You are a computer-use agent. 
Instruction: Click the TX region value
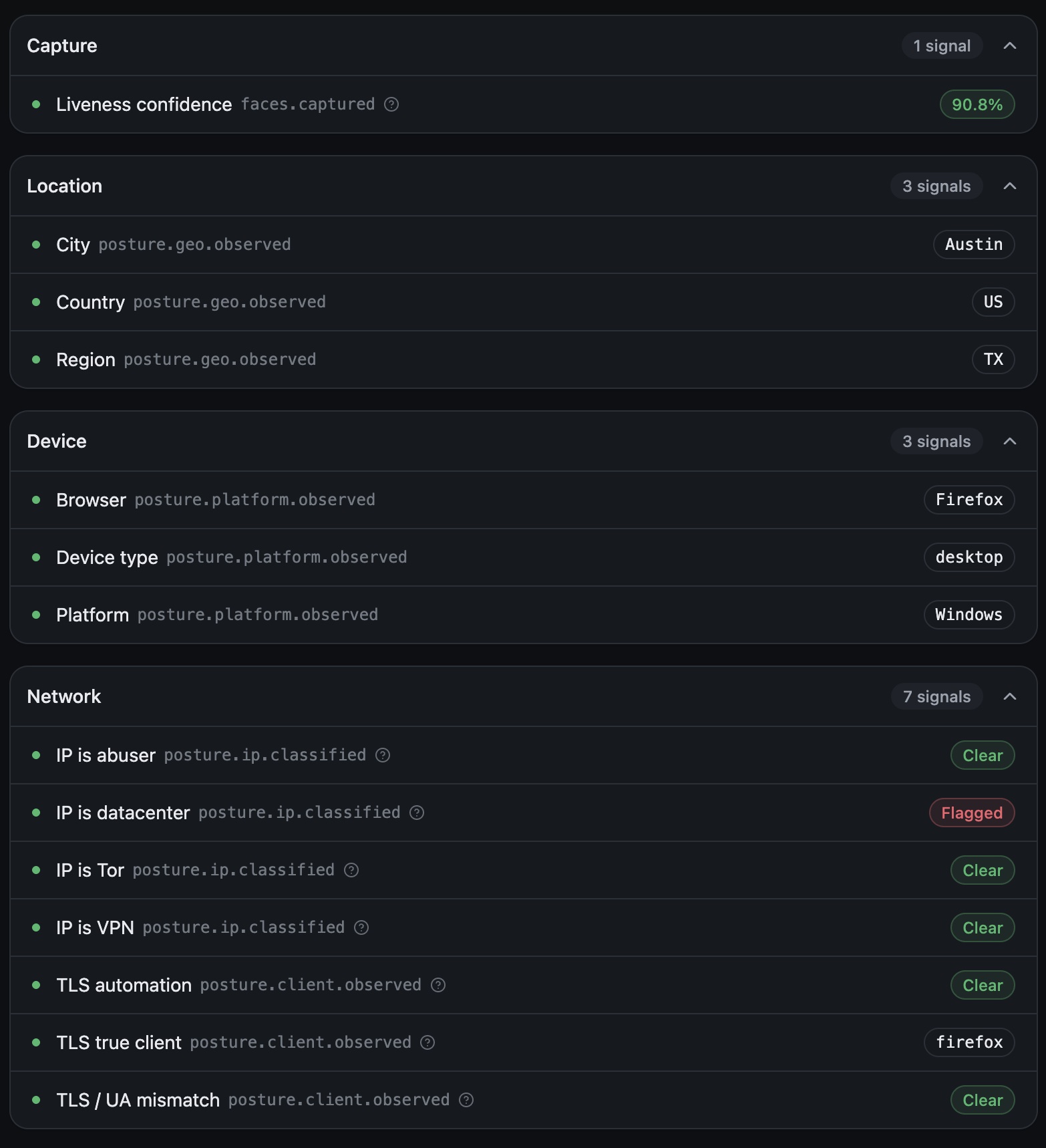pyautogui.click(x=993, y=360)
